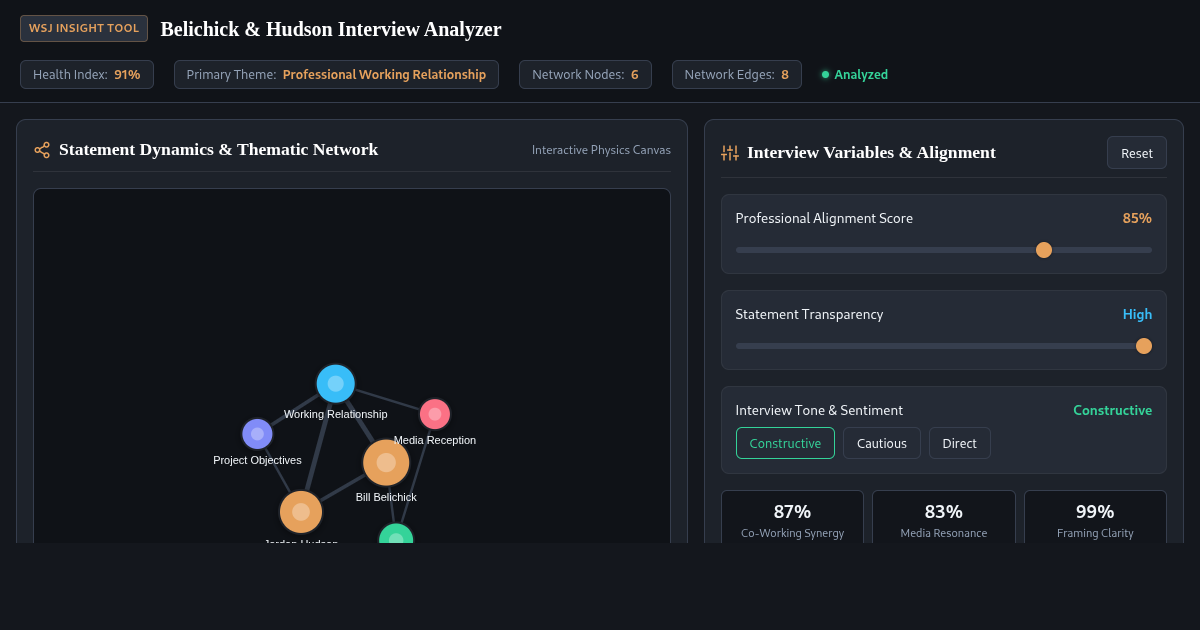Image resolution: width=1200 pixels, height=630 pixels.
Task: Click the Primary Theme chip
Action: [336, 74]
